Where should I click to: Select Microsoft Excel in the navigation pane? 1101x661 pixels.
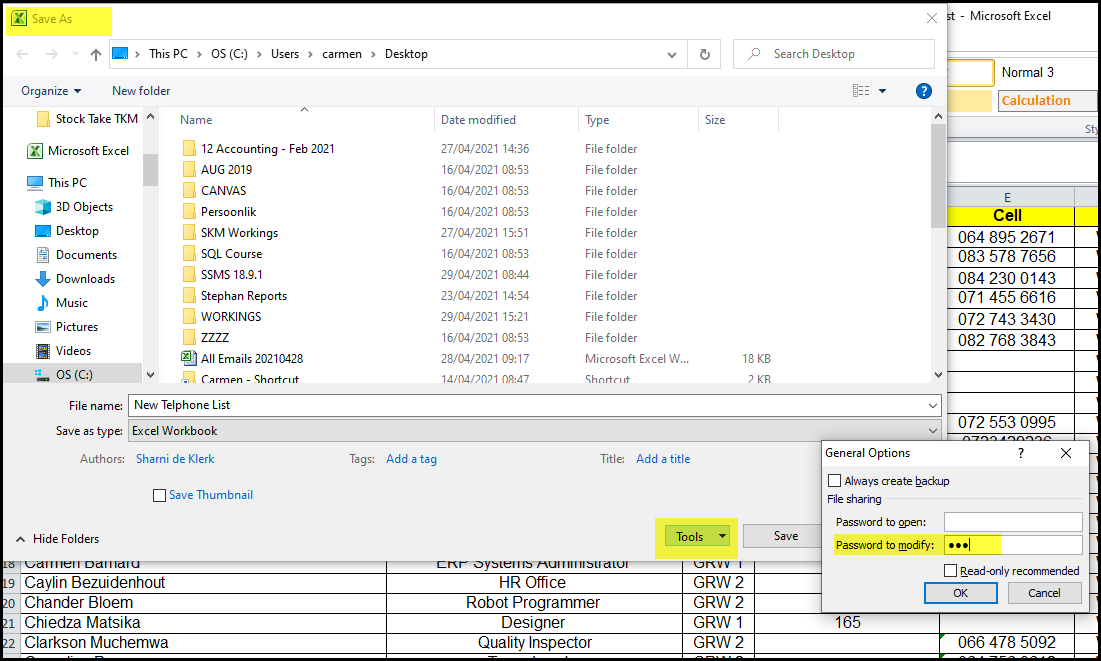88,151
